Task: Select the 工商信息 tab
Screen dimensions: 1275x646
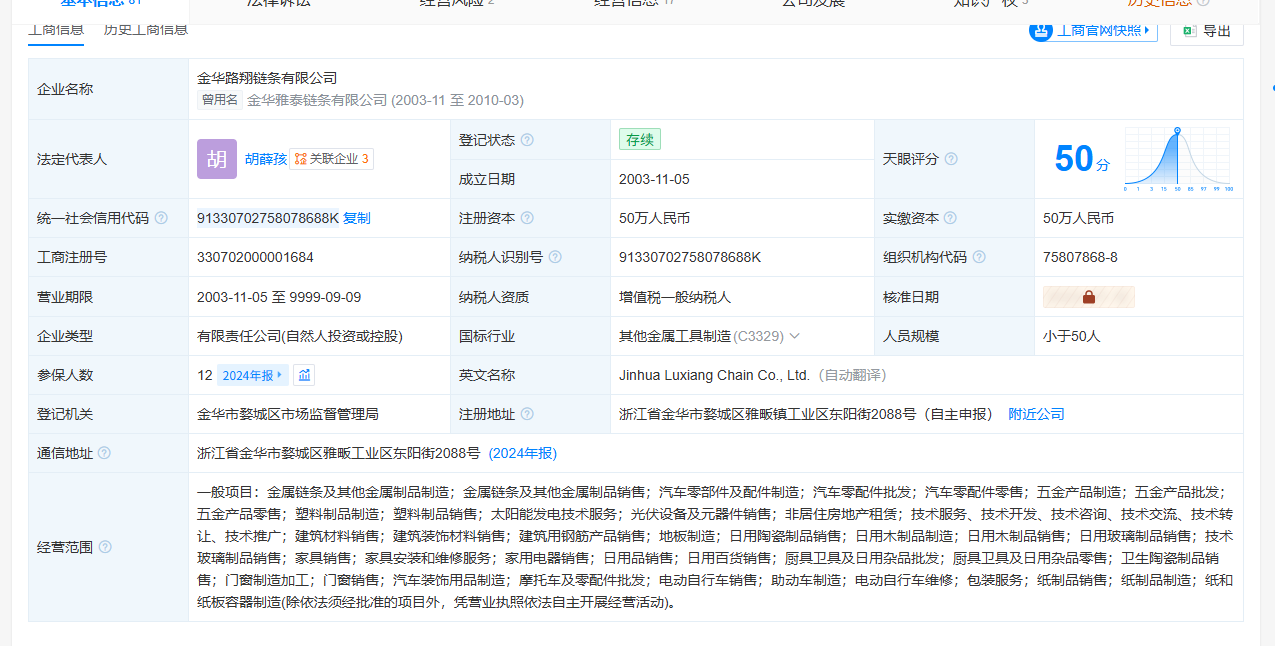Action: click(x=56, y=29)
